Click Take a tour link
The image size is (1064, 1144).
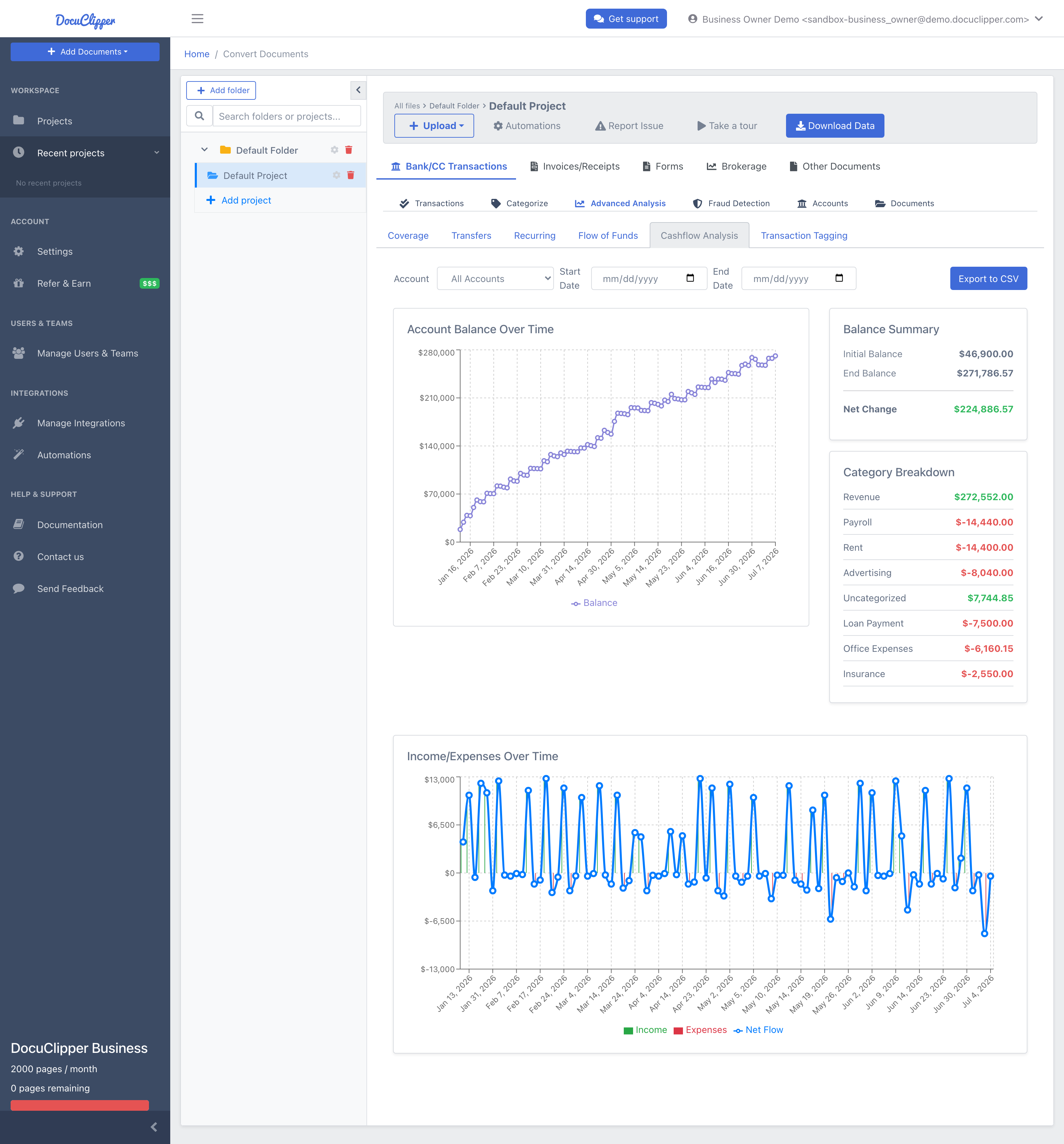pos(727,125)
